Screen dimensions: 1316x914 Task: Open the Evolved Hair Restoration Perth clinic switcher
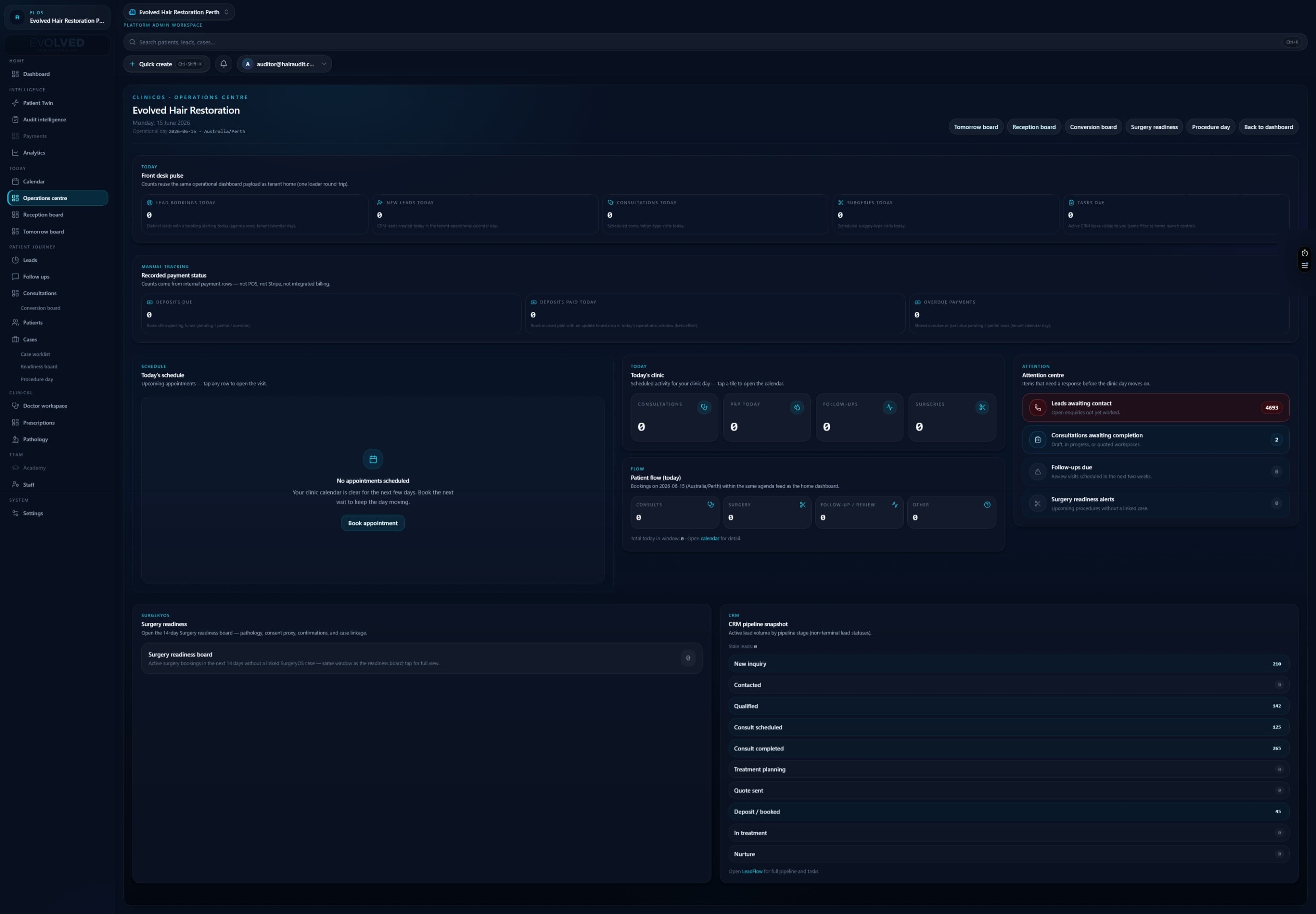(x=179, y=12)
